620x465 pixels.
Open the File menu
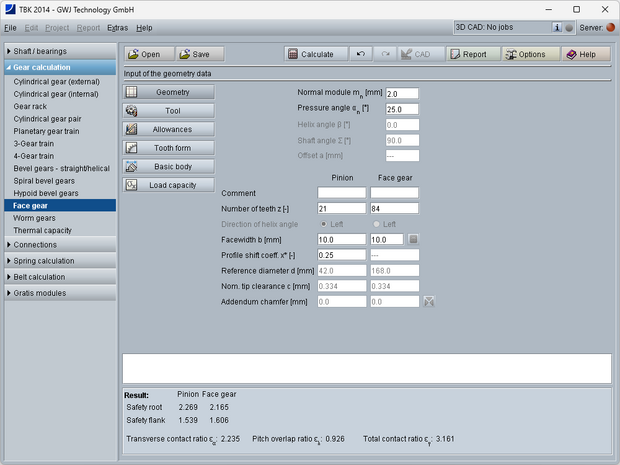10,27
